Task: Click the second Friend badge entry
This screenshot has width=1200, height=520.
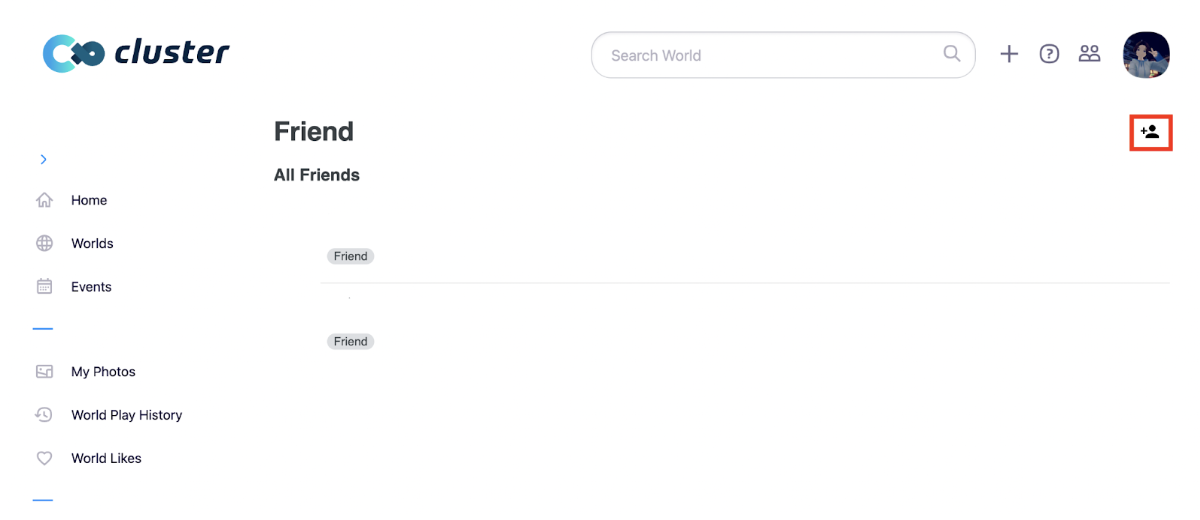Action: click(350, 341)
